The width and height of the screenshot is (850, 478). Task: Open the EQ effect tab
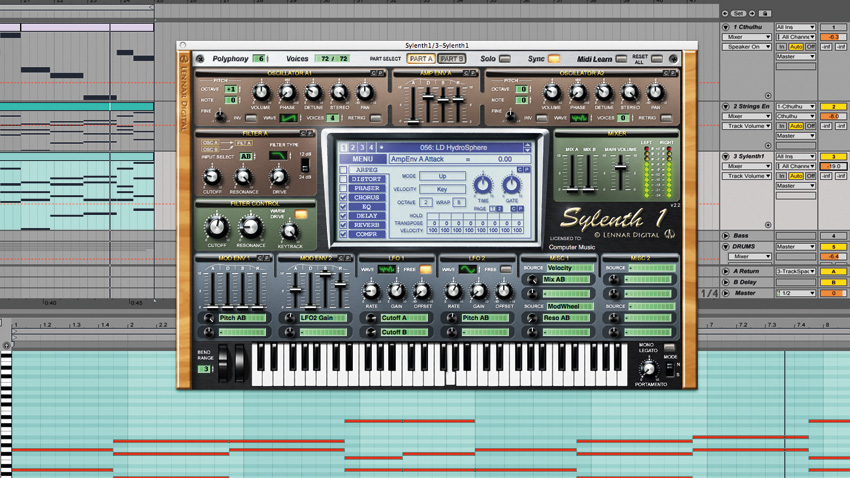pyautogui.click(x=366, y=206)
